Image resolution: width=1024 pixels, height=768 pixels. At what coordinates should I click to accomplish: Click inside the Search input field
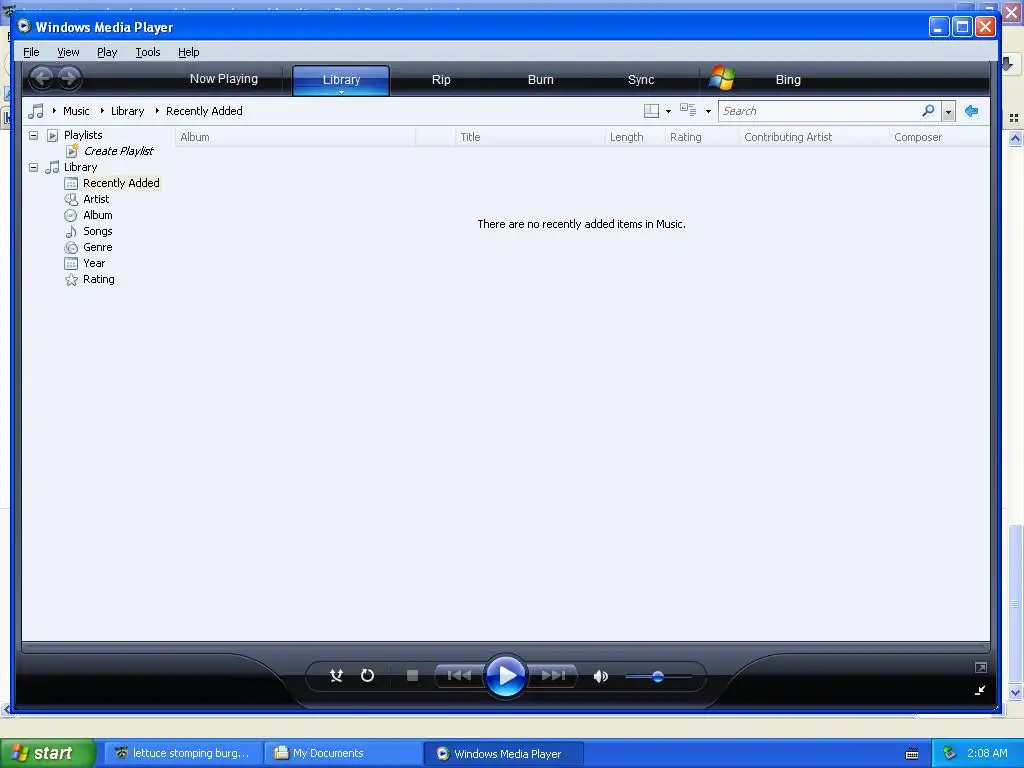[x=820, y=111]
